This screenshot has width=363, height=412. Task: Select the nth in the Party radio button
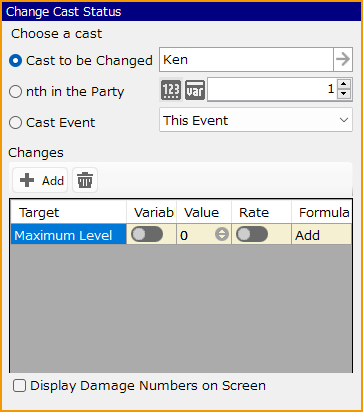click(x=15, y=91)
